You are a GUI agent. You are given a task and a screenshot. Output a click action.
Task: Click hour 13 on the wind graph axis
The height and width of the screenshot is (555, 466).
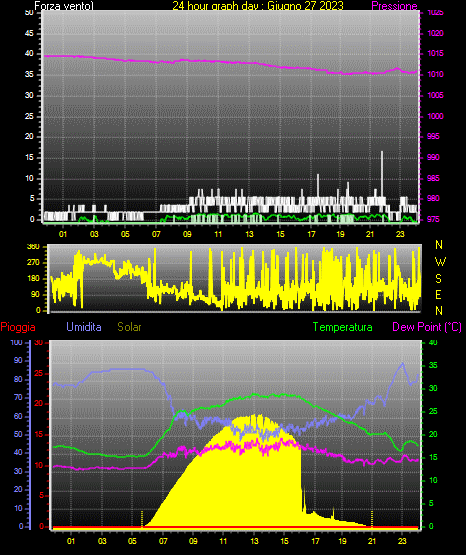point(249,234)
